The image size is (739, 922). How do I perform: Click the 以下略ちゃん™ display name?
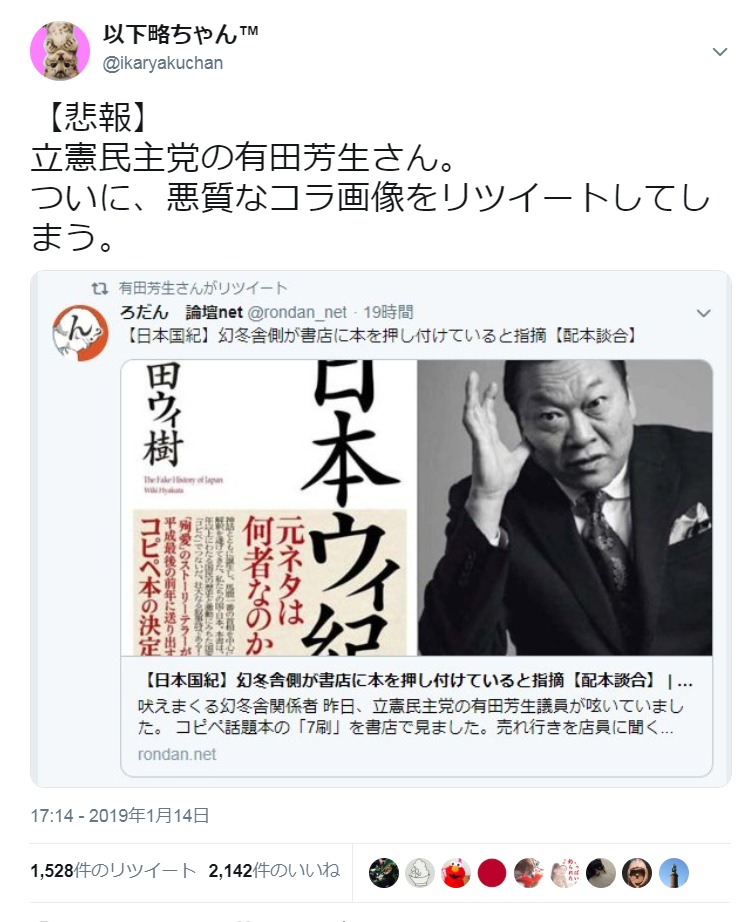point(180,34)
